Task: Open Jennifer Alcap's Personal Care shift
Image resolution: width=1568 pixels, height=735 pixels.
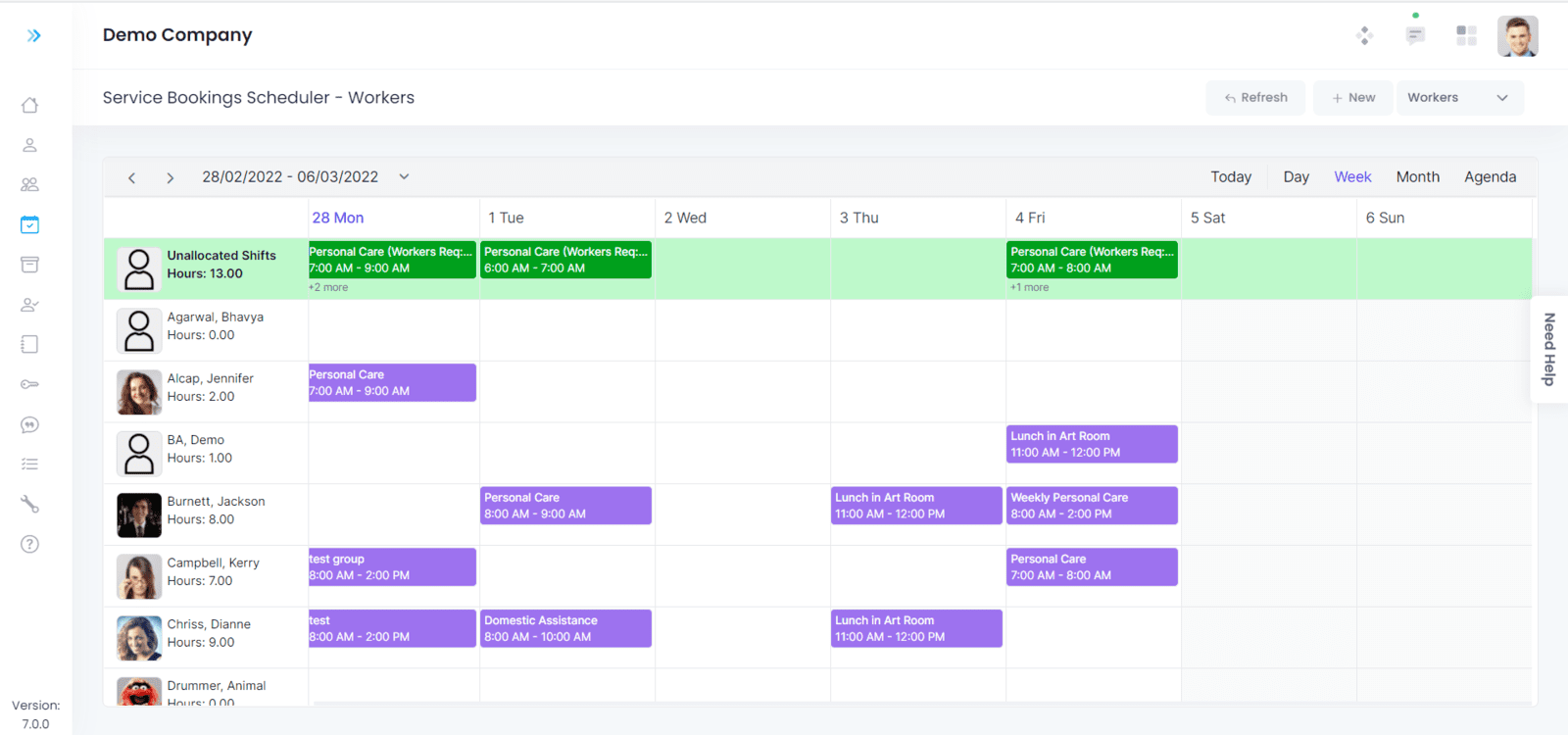Action: tap(392, 383)
